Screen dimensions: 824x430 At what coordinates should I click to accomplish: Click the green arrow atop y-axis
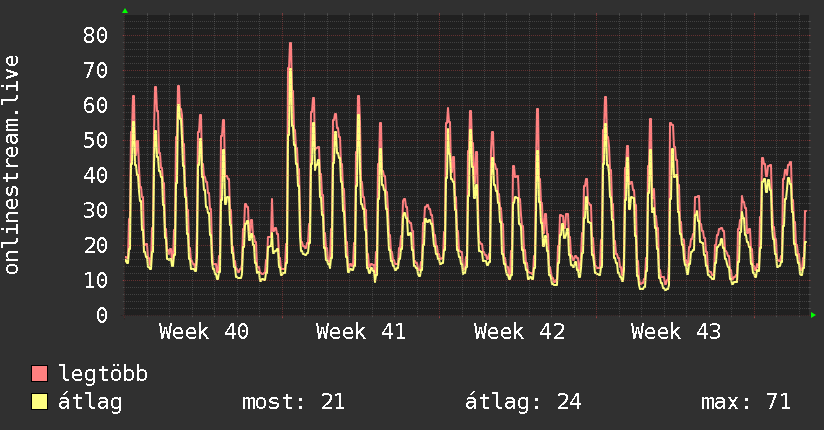(125, 11)
